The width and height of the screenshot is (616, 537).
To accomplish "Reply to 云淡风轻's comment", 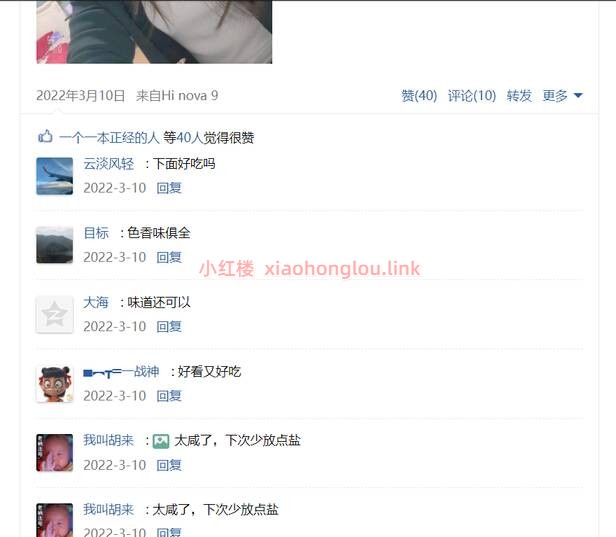I will [x=169, y=188].
